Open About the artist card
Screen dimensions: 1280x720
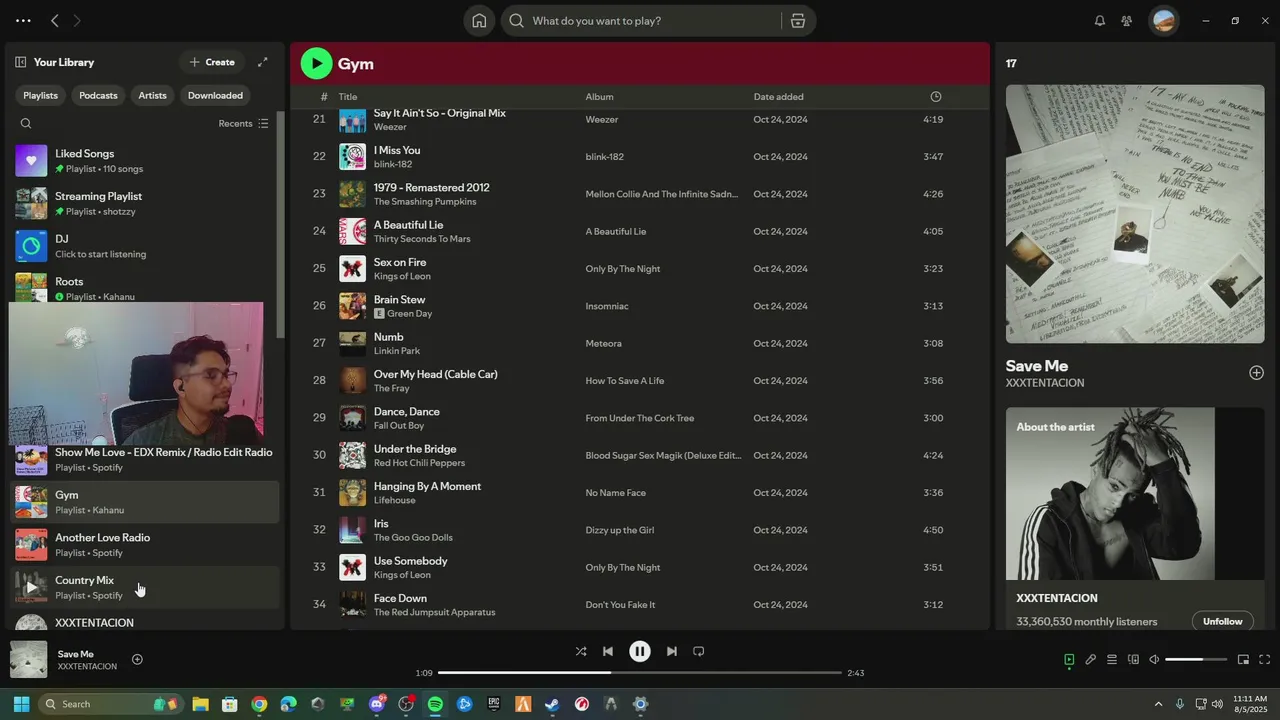coord(1135,518)
